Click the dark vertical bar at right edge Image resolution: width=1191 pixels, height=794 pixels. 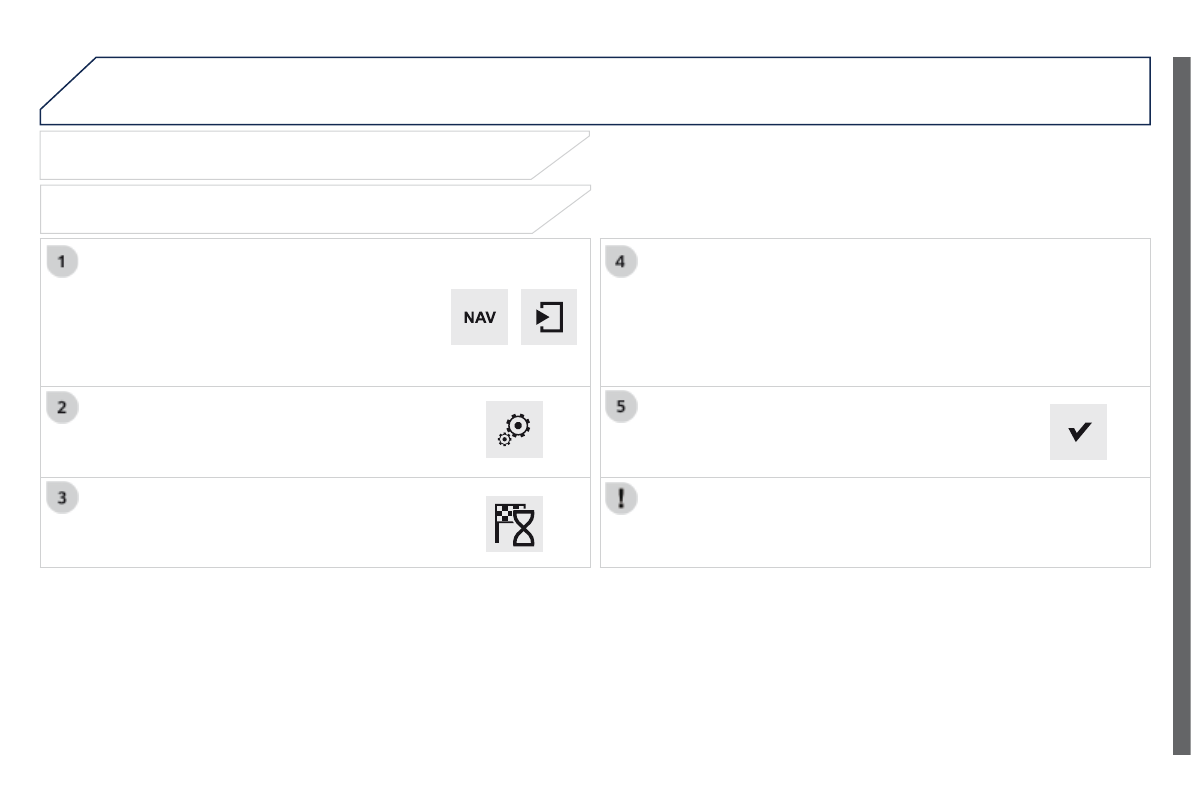1181,400
